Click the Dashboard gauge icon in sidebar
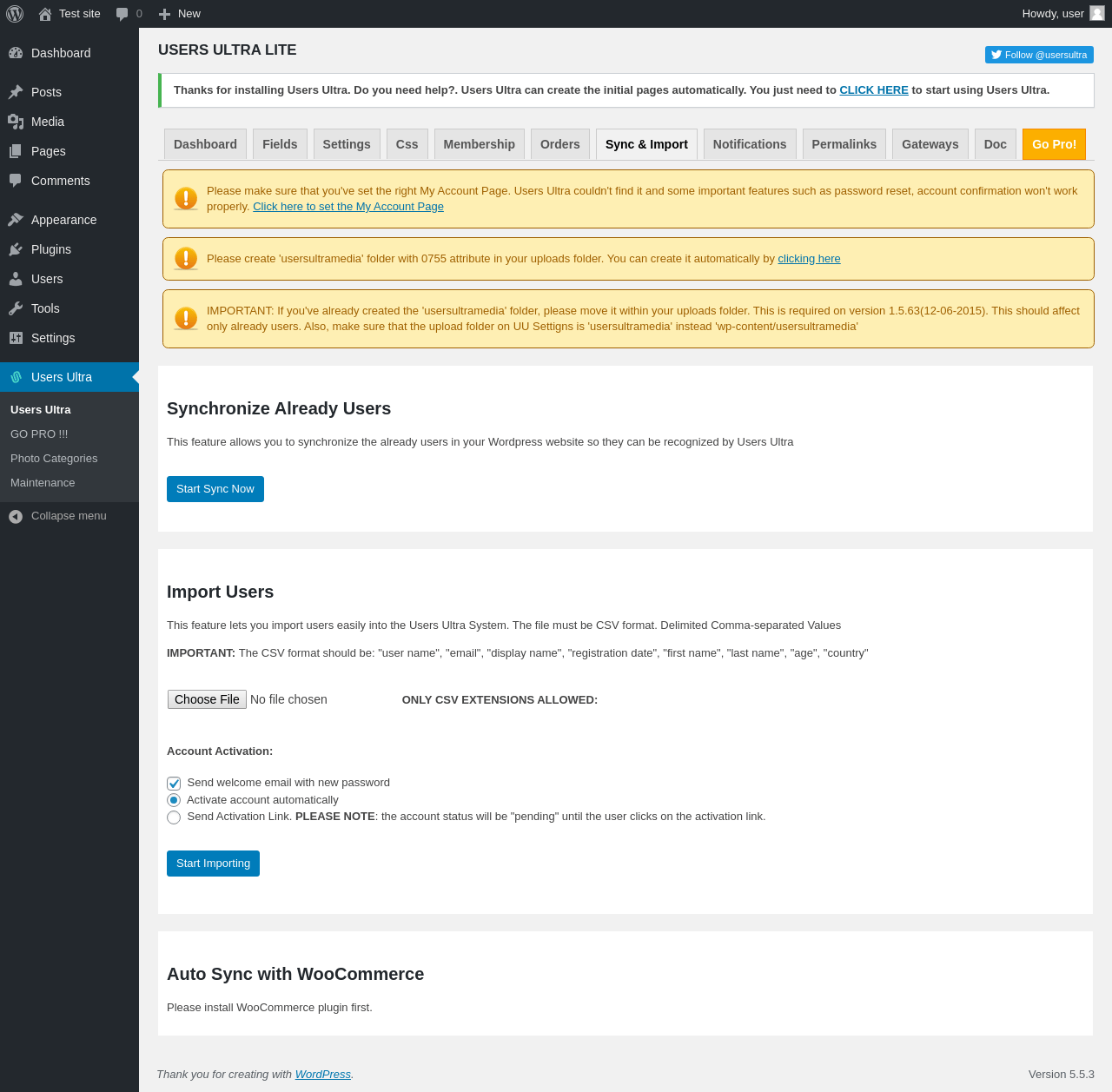This screenshot has height=1092, width=1112. [x=16, y=53]
